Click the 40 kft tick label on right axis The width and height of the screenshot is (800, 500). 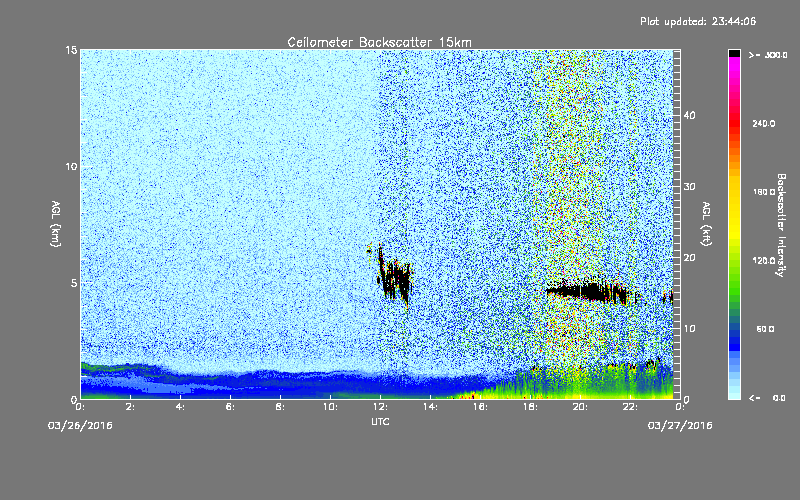pyautogui.click(x=689, y=116)
